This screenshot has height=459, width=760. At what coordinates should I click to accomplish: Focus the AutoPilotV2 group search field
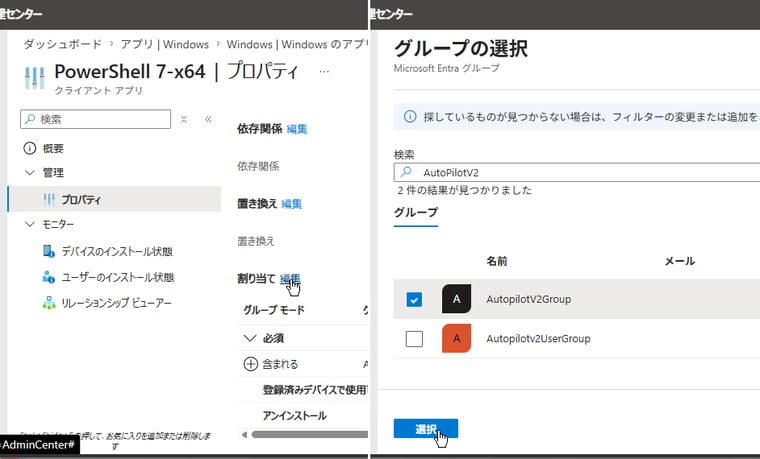(577, 173)
